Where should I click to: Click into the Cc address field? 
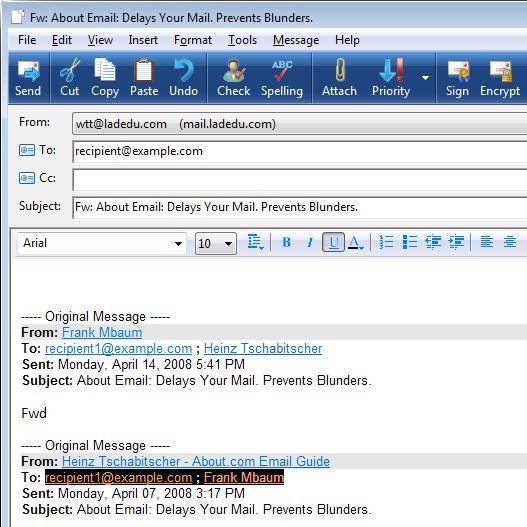pyautogui.click(x=300, y=179)
